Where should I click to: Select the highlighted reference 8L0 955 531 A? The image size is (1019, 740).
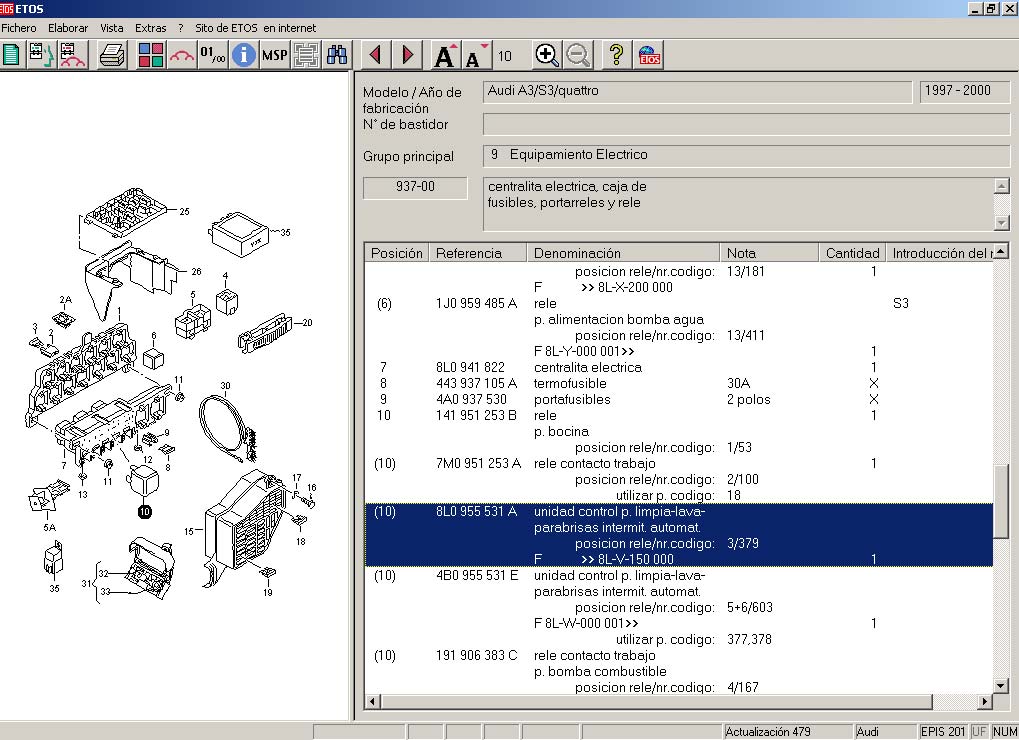(x=476, y=511)
